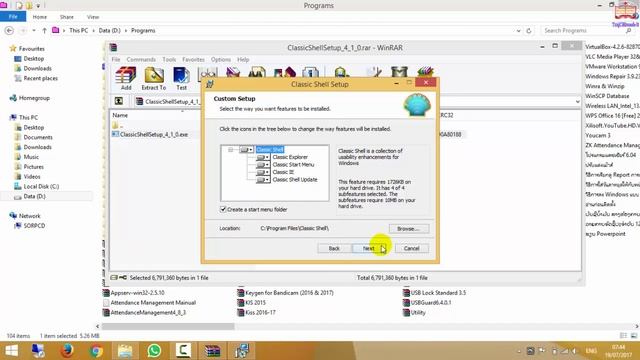Click WinRAR's up one level arrow icon
Screen dimensions: 640x360
(x=118, y=101)
